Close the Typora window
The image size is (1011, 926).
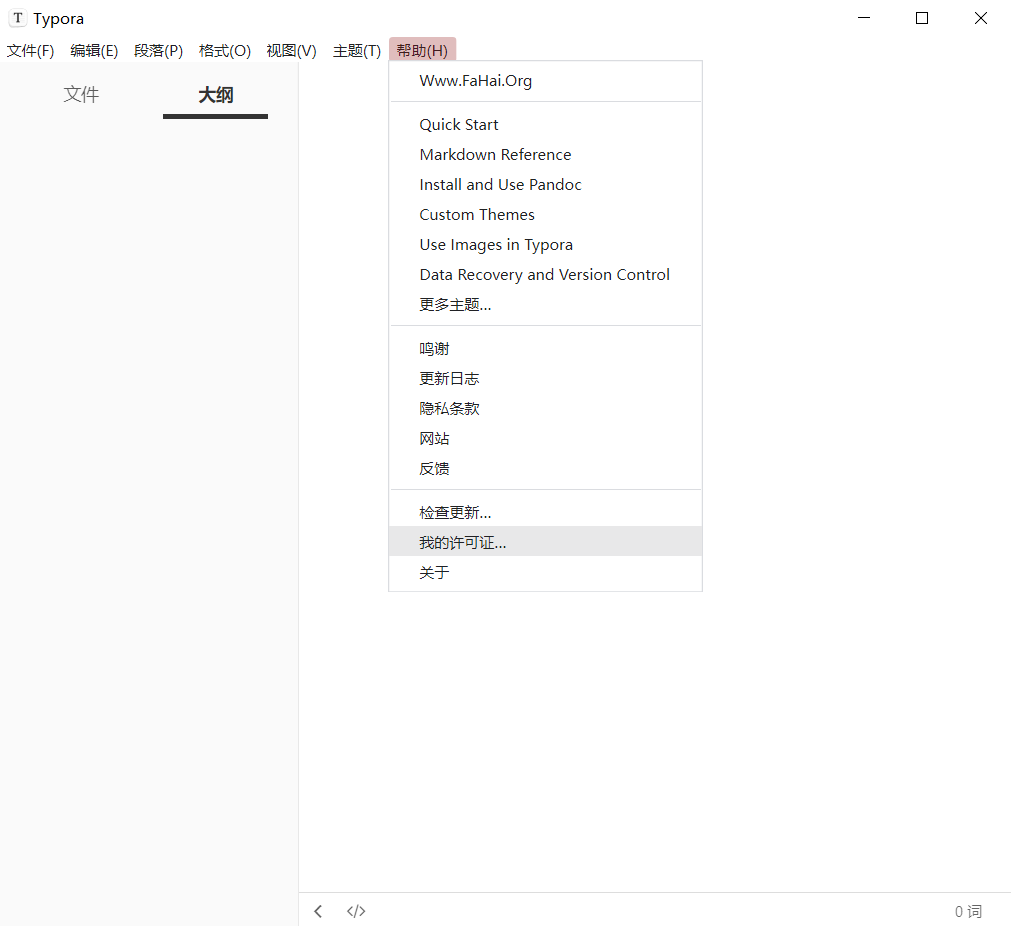tap(981, 18)
